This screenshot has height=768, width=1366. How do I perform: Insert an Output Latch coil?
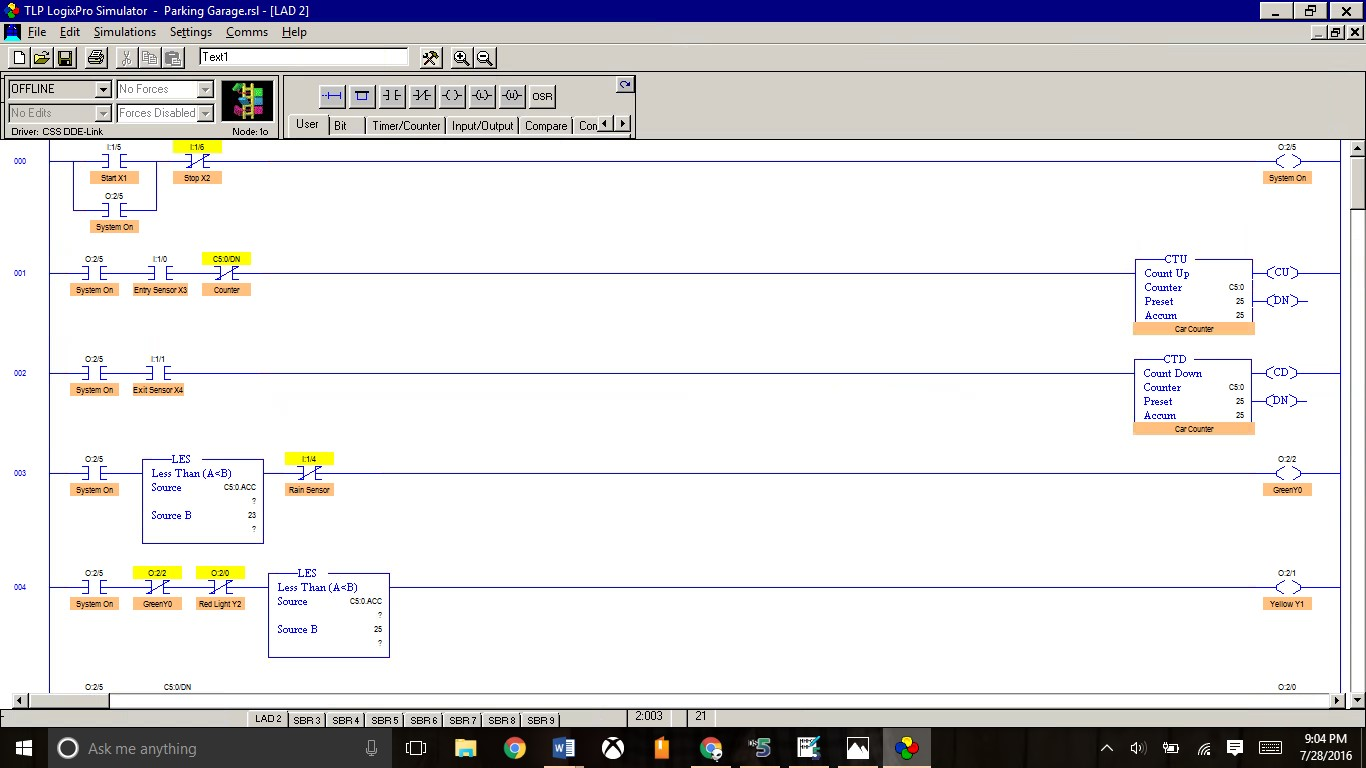(x=481, y=96)
